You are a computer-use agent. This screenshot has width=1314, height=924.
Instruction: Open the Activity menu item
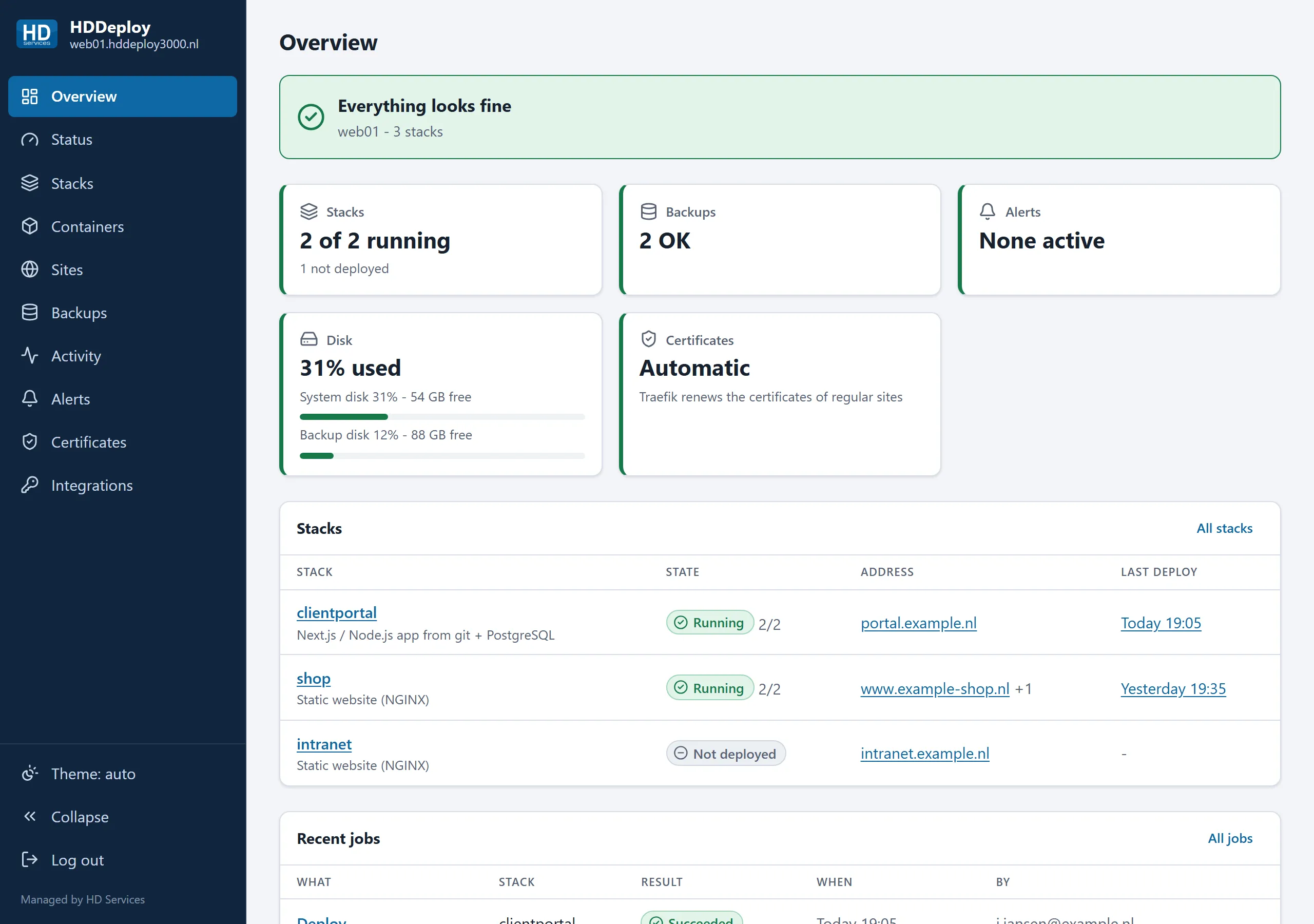tap(123, 356)
